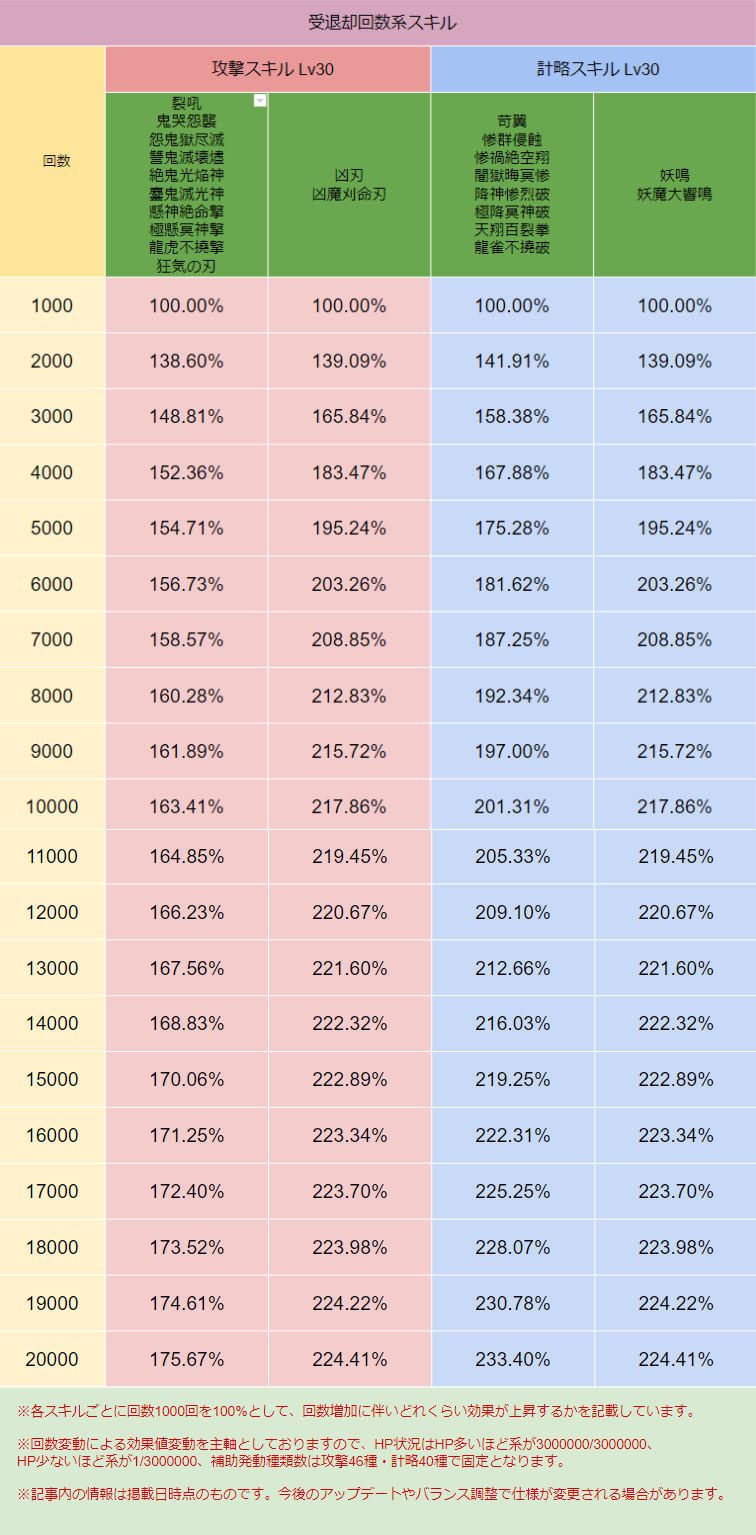Select the cell with value 170.06%
756x1535 pixels.
[x=186, y=1079]
